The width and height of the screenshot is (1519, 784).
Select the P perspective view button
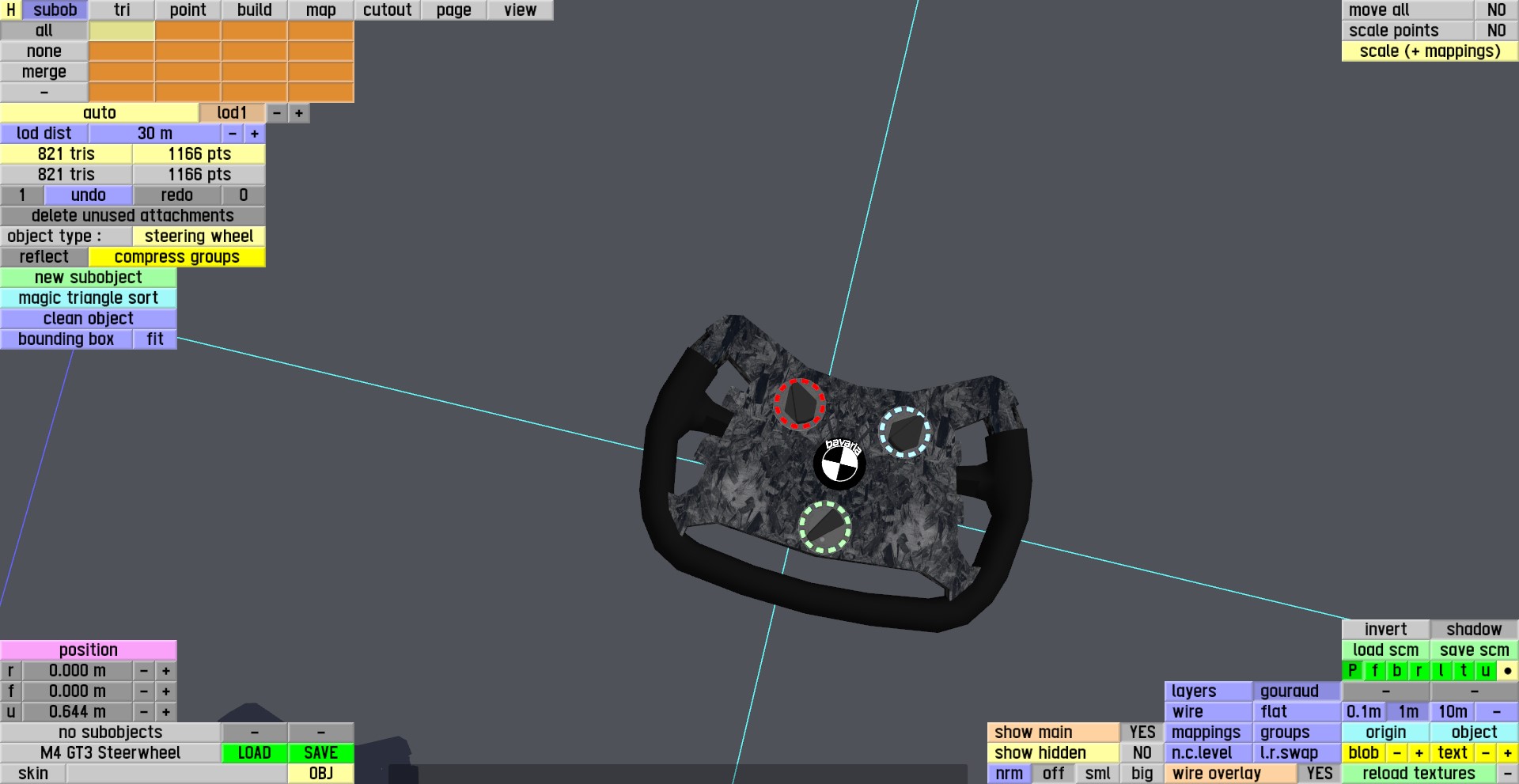coord(1352,671)
